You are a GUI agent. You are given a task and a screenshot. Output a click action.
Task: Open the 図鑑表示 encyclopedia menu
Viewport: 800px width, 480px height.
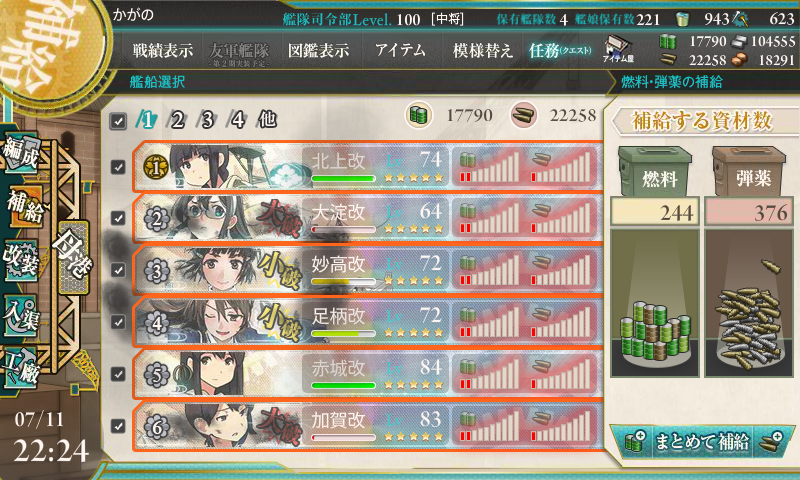tap(318, 50)
